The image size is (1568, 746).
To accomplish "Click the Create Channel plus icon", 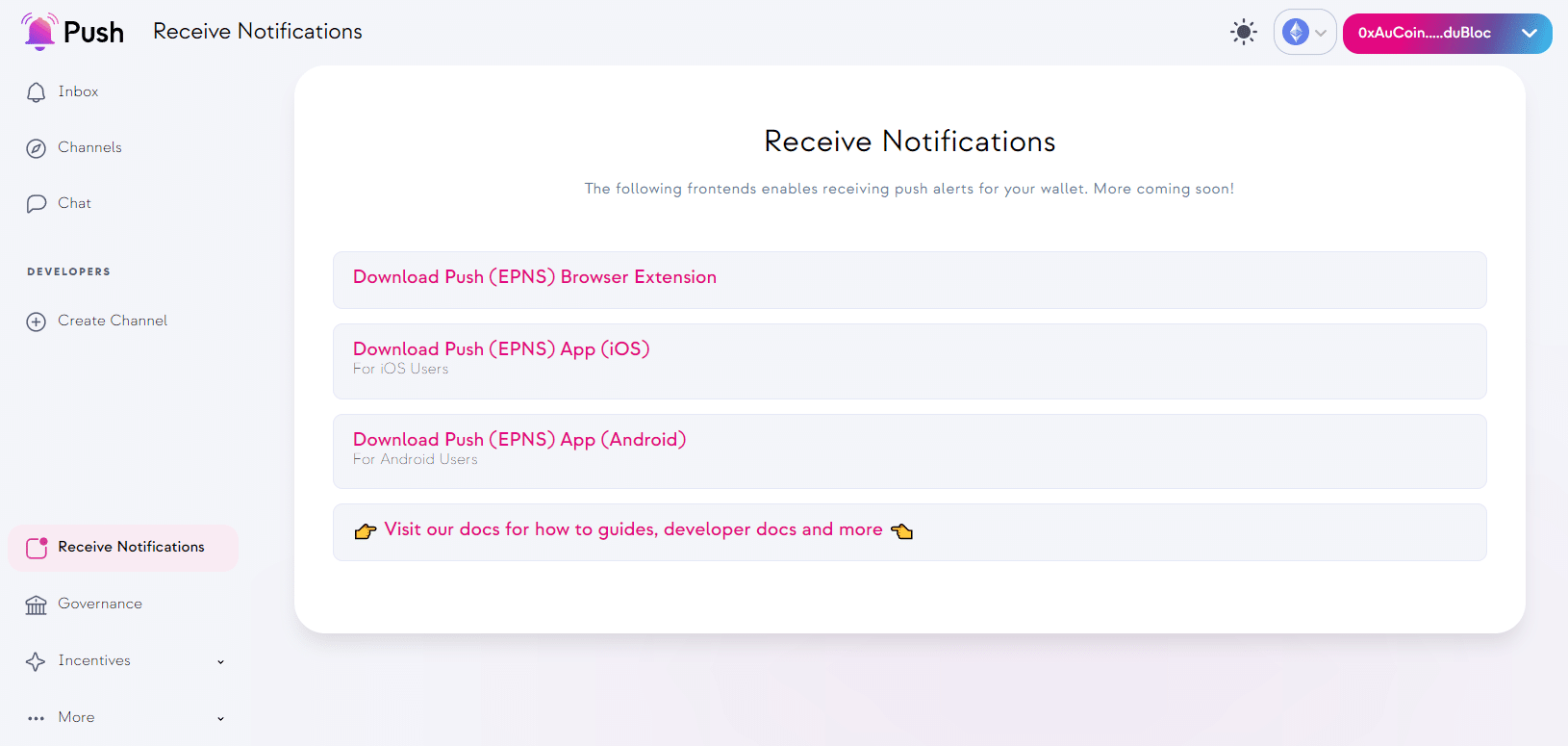I will pyautogui.click(x=37, y=322).
